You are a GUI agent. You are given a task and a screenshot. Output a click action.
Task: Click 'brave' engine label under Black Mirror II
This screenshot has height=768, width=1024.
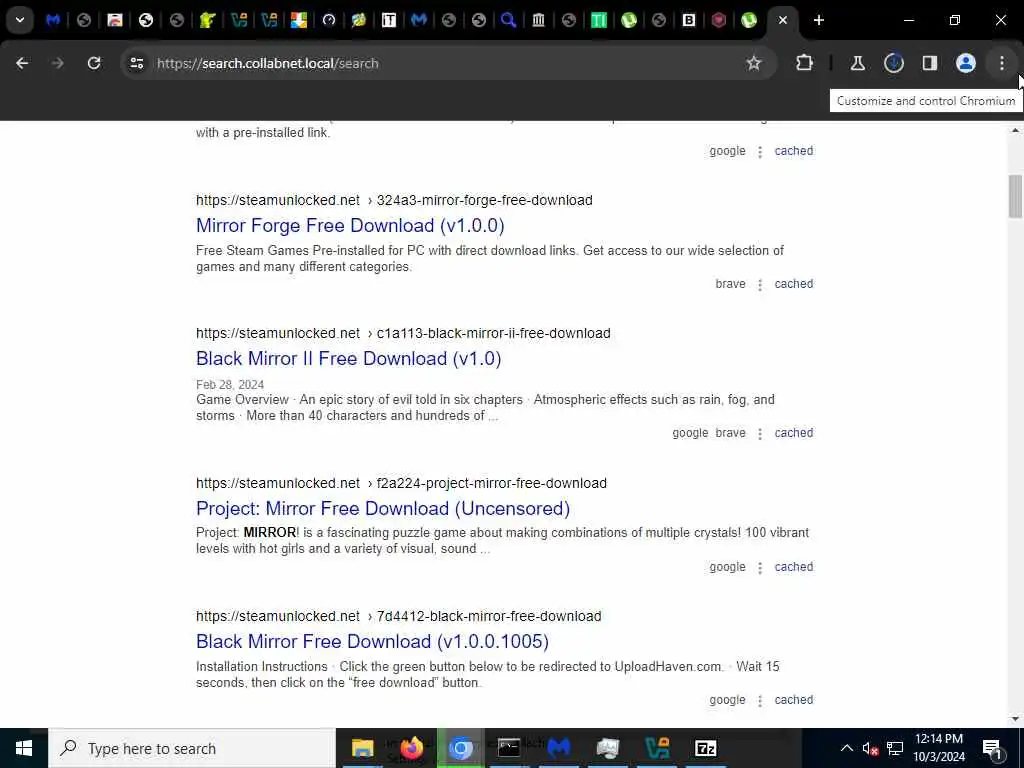[730, 433]
